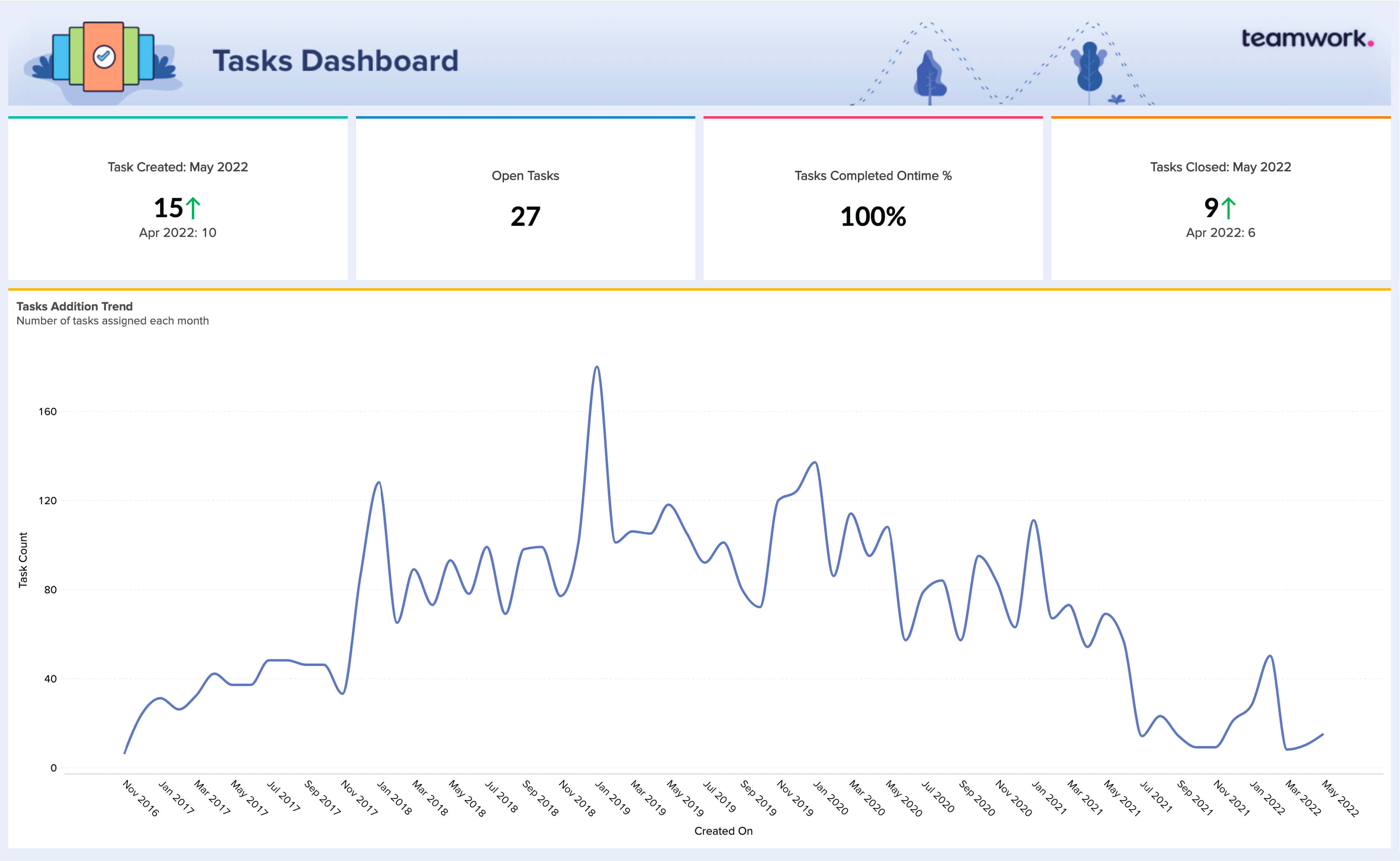Click the Tasks Dashboard title
The height and width of the screenshot is (861, 1400).
click(336, 61)
